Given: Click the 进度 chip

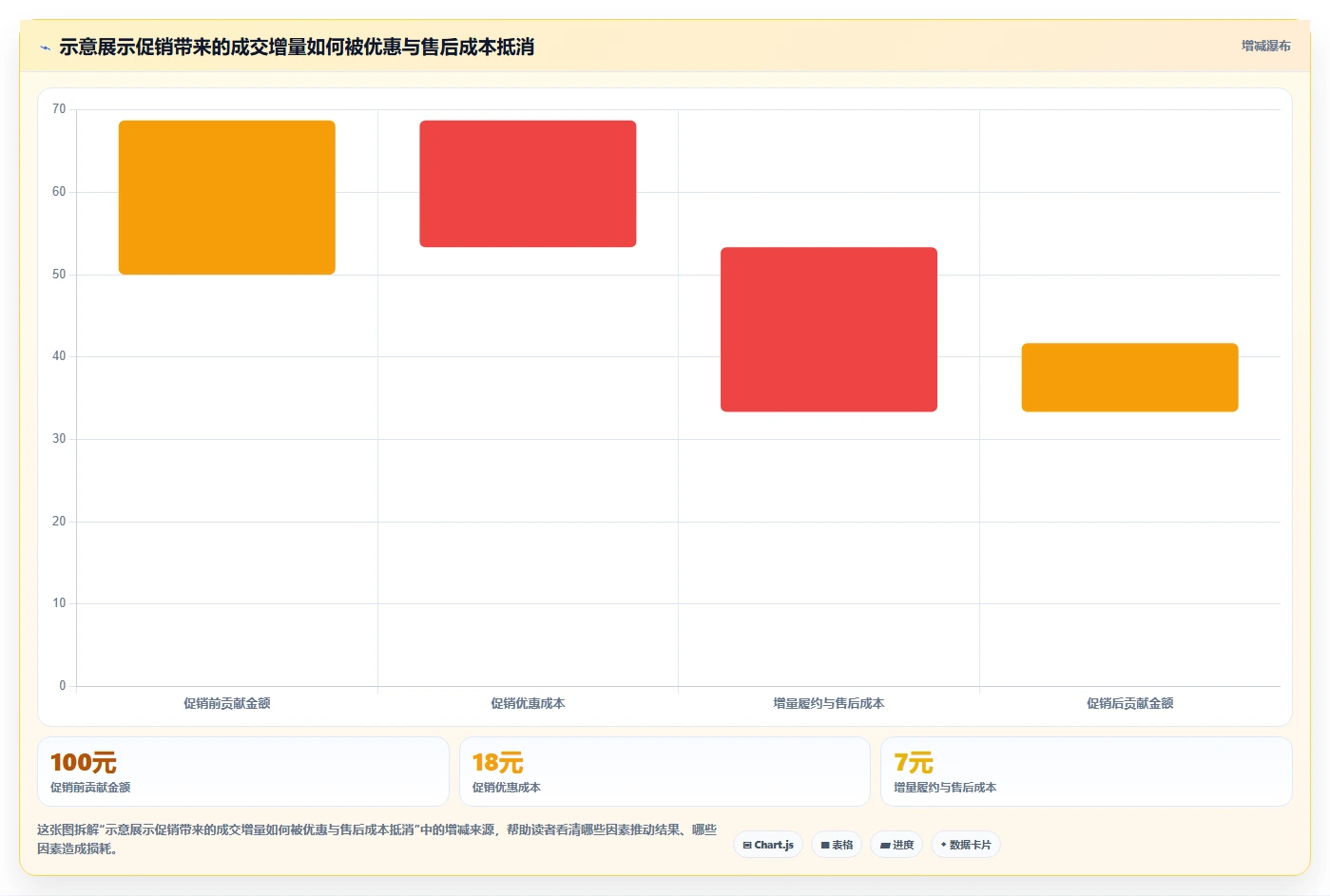Looking at the screenshot, I should [x=896, y=845].
